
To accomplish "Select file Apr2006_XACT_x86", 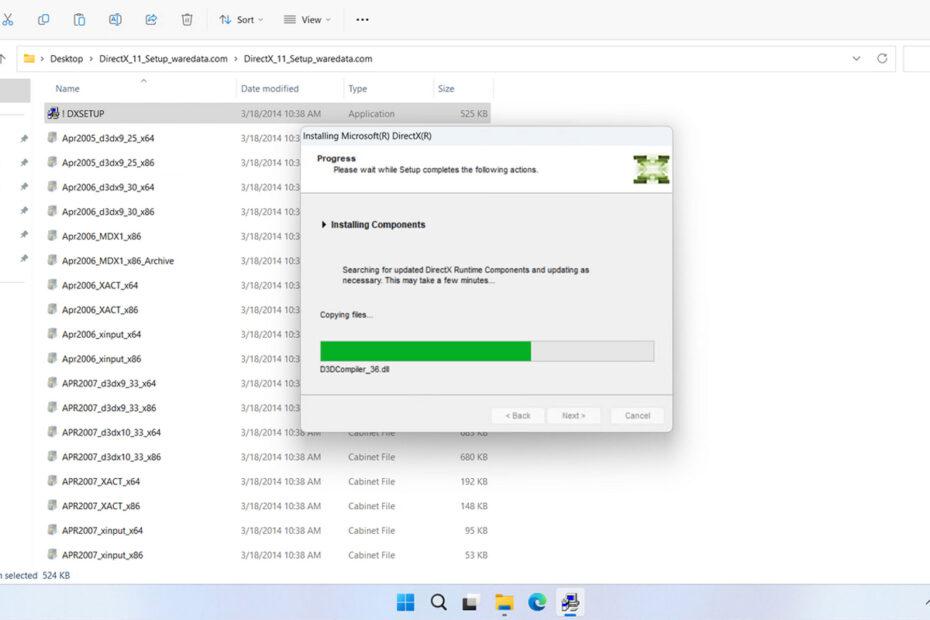I will pyautogui.click(x=100, y=310).
